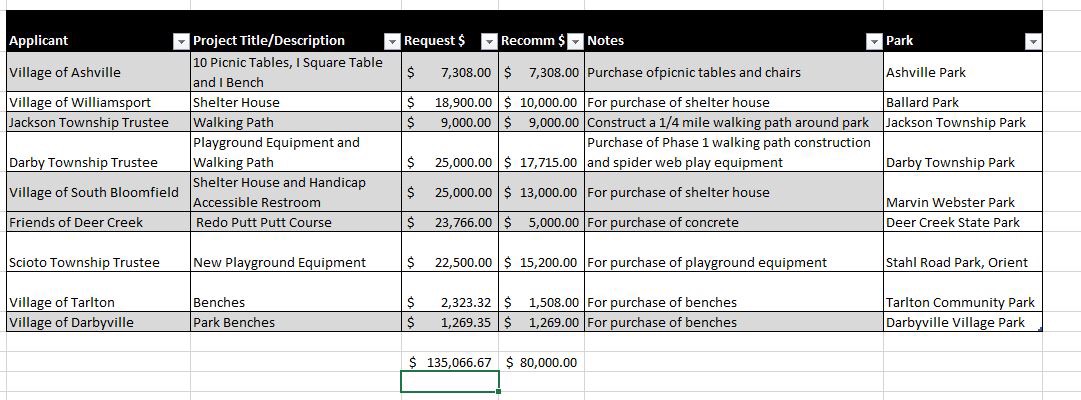Select the 23,766.00 request amount cell
The width and height of the screenshot is (1081, 400).
[x=449, y=223]
